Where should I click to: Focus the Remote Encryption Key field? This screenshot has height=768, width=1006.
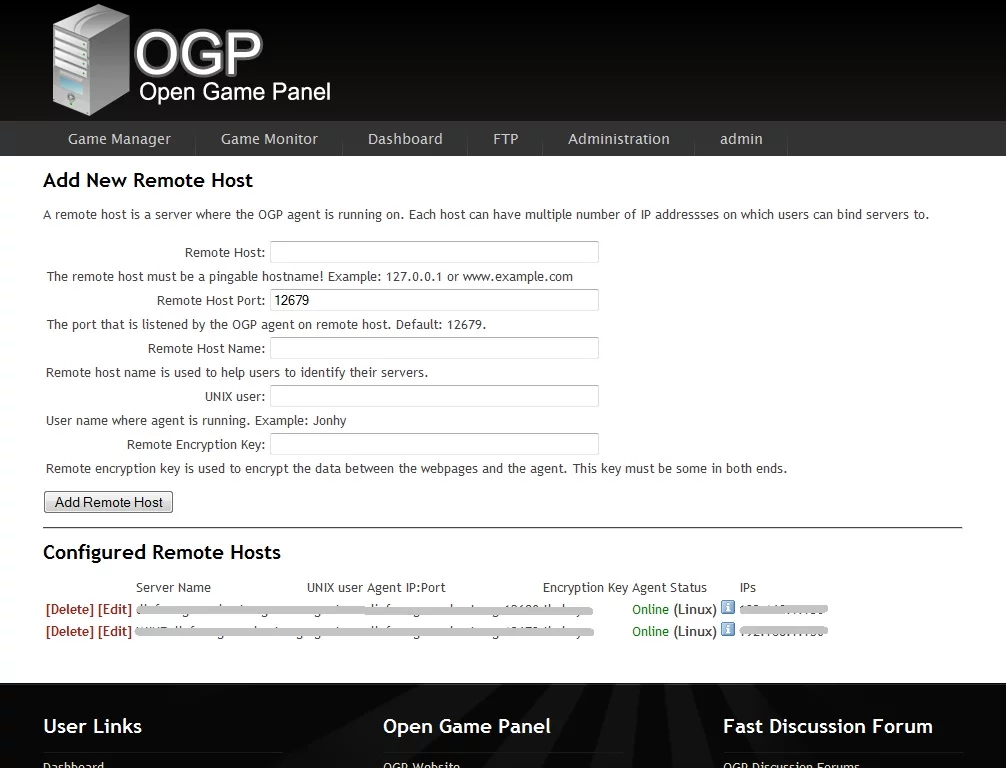[434, 444]
